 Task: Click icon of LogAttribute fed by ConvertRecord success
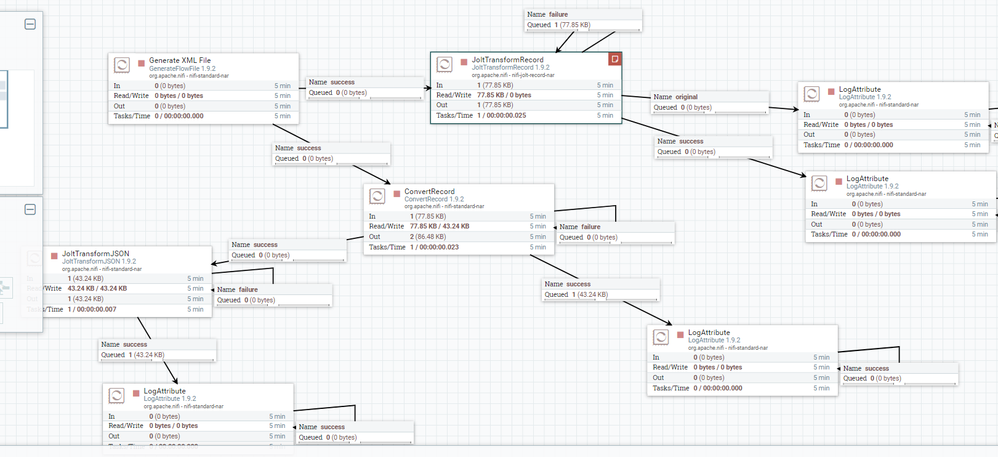[x=661, y=337]
